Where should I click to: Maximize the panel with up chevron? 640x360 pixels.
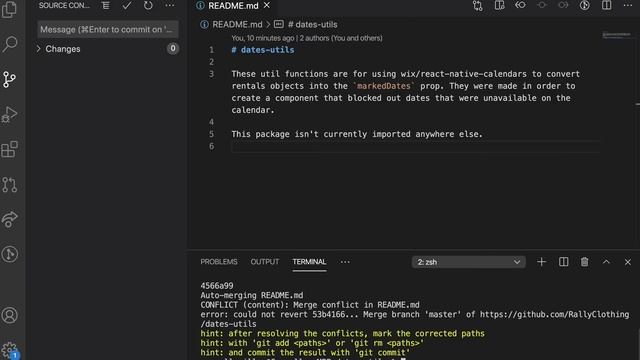point(606,262)
